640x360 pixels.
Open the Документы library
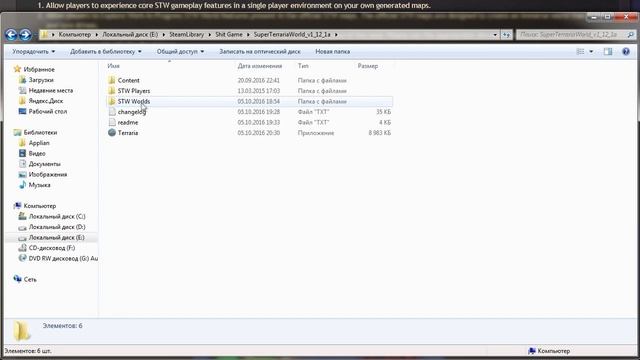click(44, 164)
